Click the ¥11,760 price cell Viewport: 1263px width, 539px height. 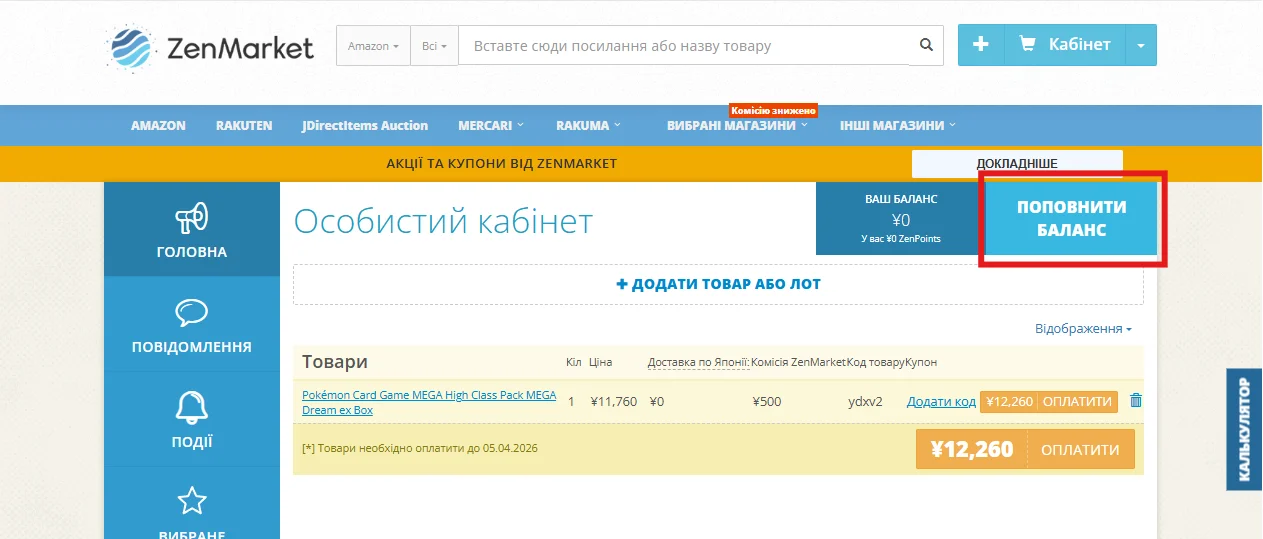pyautogui.click(x=613, y=402)
